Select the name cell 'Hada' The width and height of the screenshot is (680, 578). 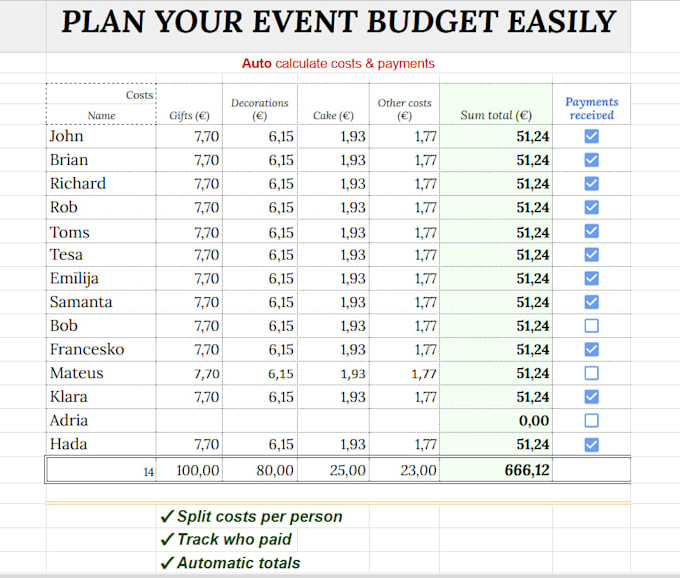click(x=101, y=444)
